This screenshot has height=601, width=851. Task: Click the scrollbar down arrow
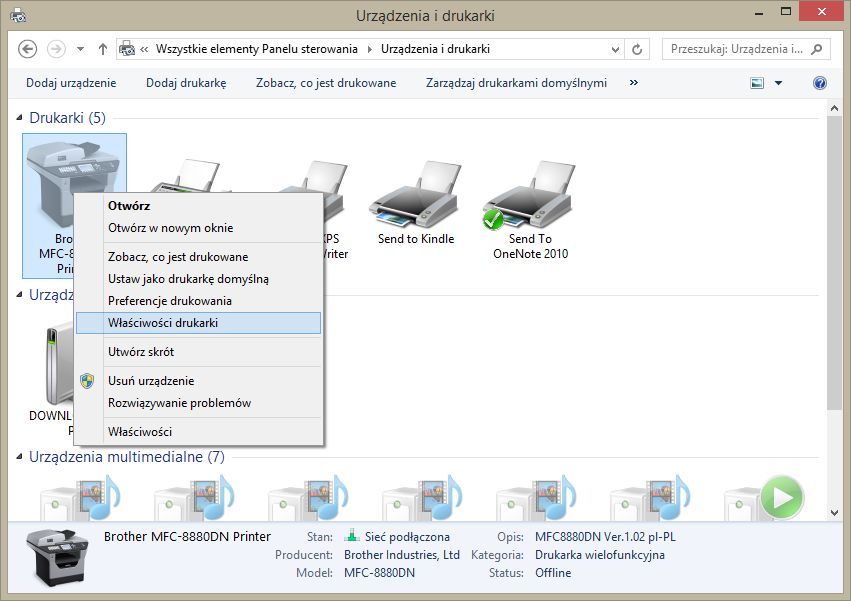(x=835, y=513)
